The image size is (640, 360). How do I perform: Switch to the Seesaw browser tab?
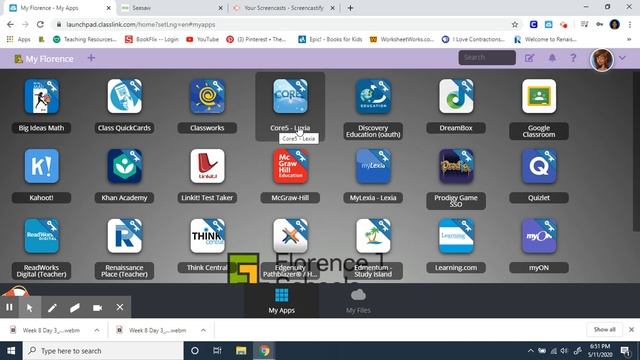172,8
